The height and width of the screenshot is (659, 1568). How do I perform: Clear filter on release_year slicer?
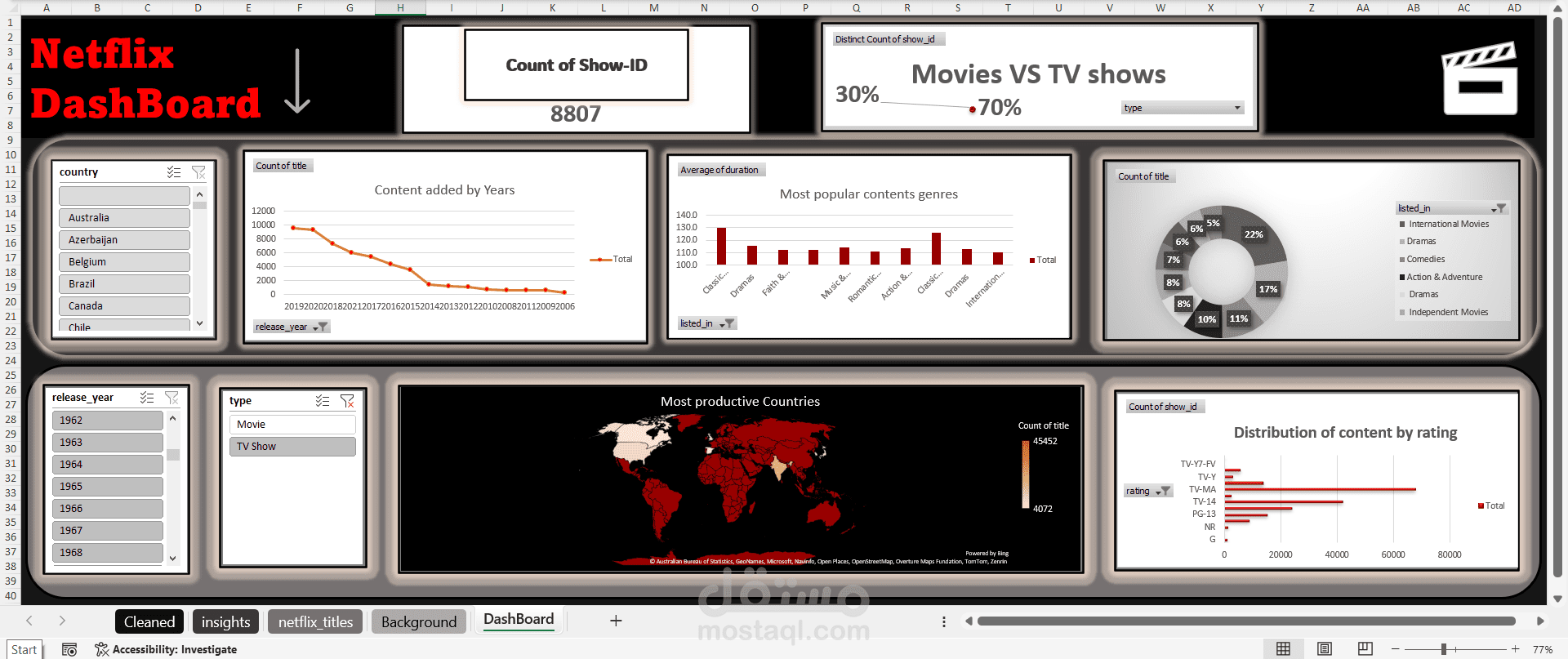tap(171, 398)
